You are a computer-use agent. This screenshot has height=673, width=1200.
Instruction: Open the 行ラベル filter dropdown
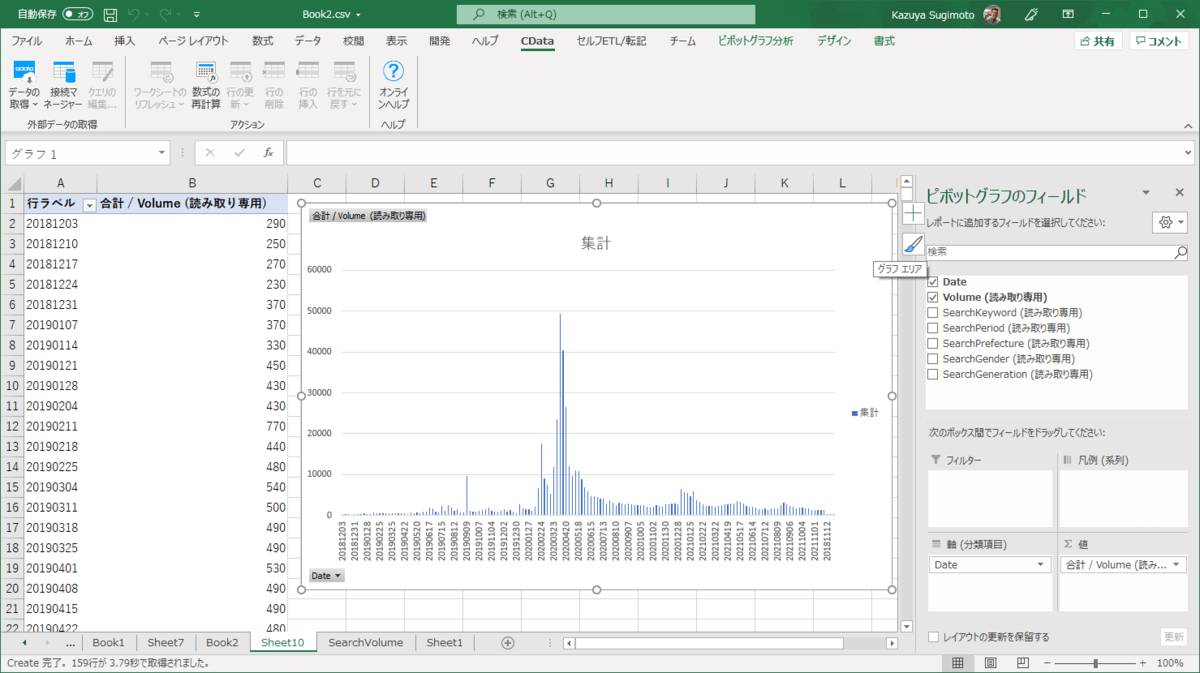click(89, 204)
